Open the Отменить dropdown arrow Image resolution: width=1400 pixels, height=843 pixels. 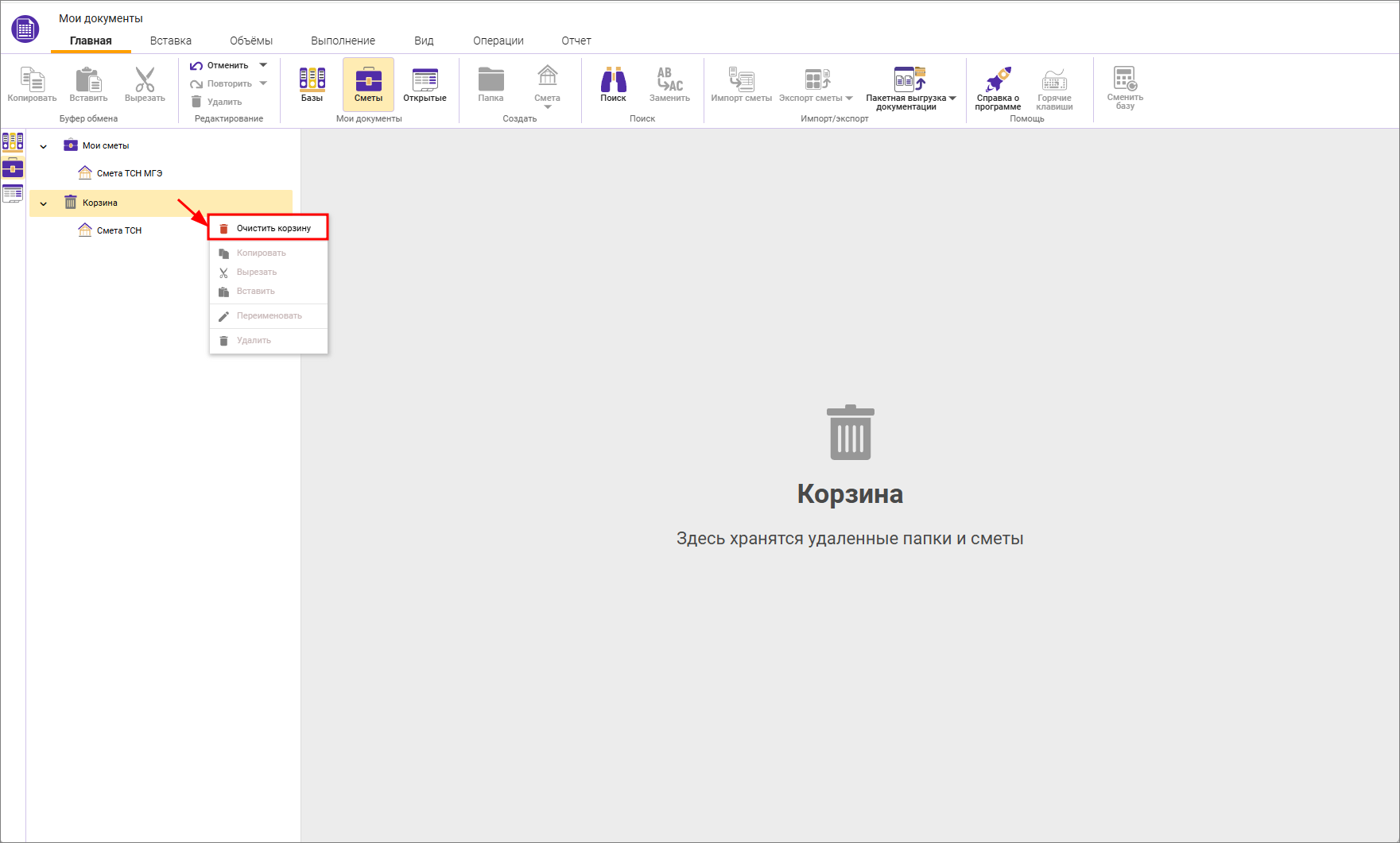tap(263, 65)
